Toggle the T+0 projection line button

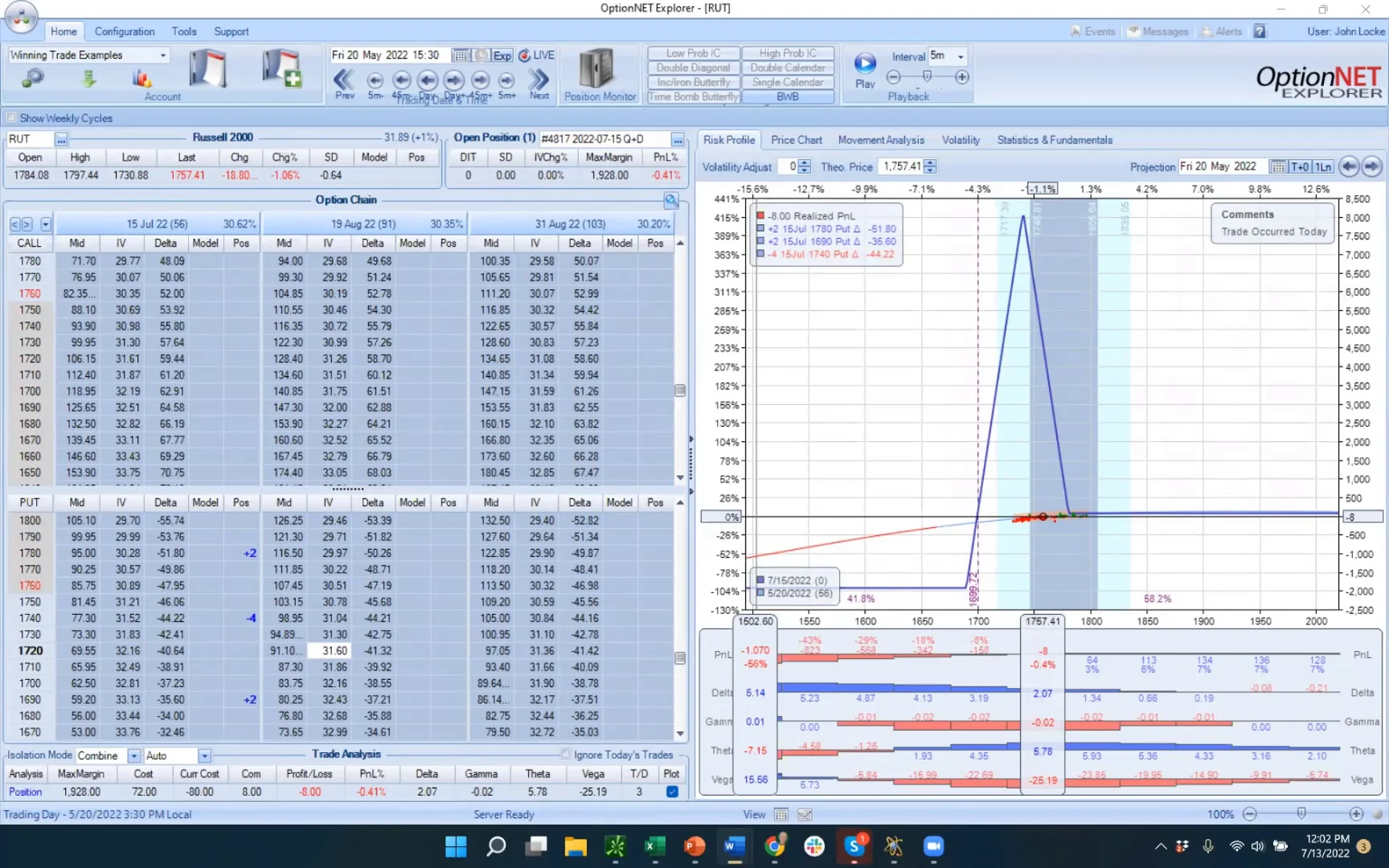pyautogui.click(x=1299, y=166)
